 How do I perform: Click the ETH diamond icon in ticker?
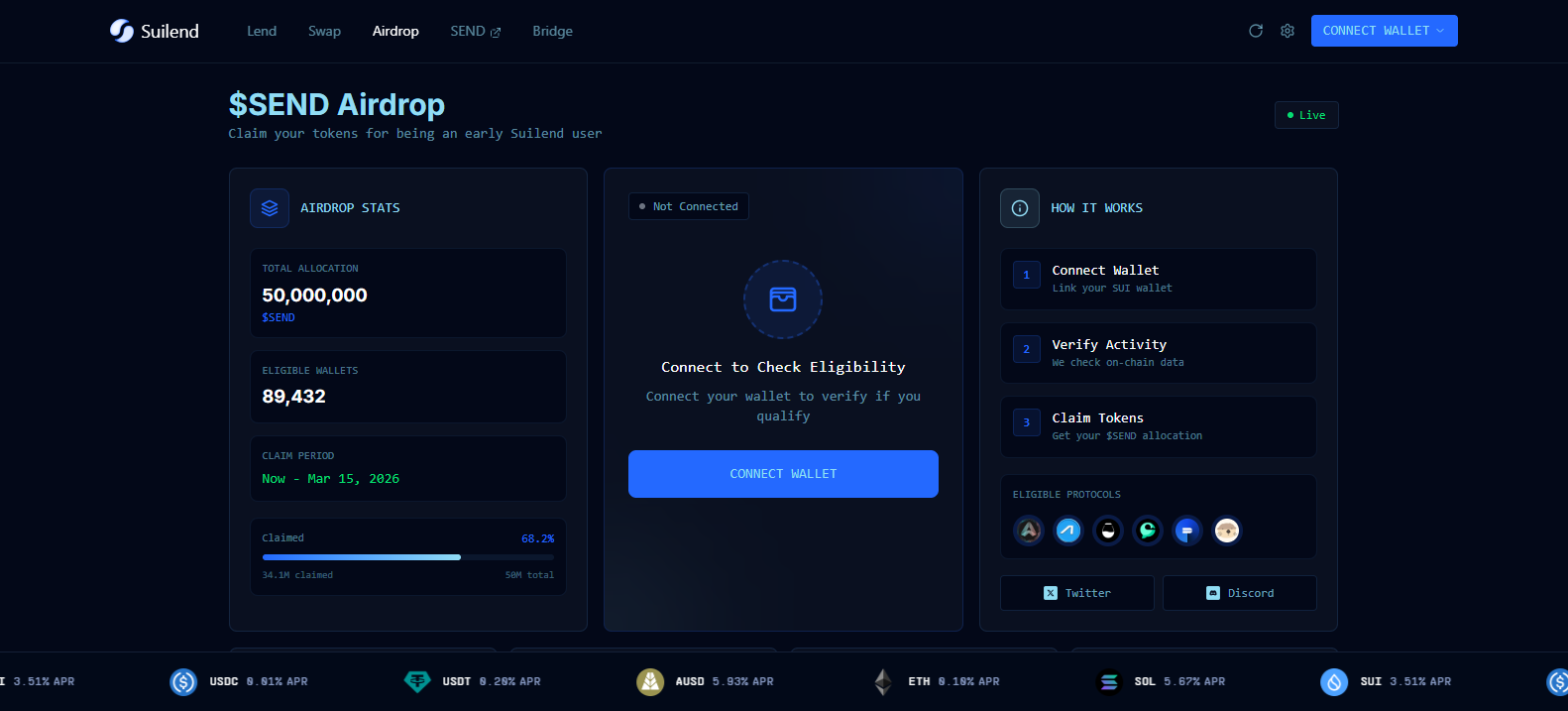point(883,682)
